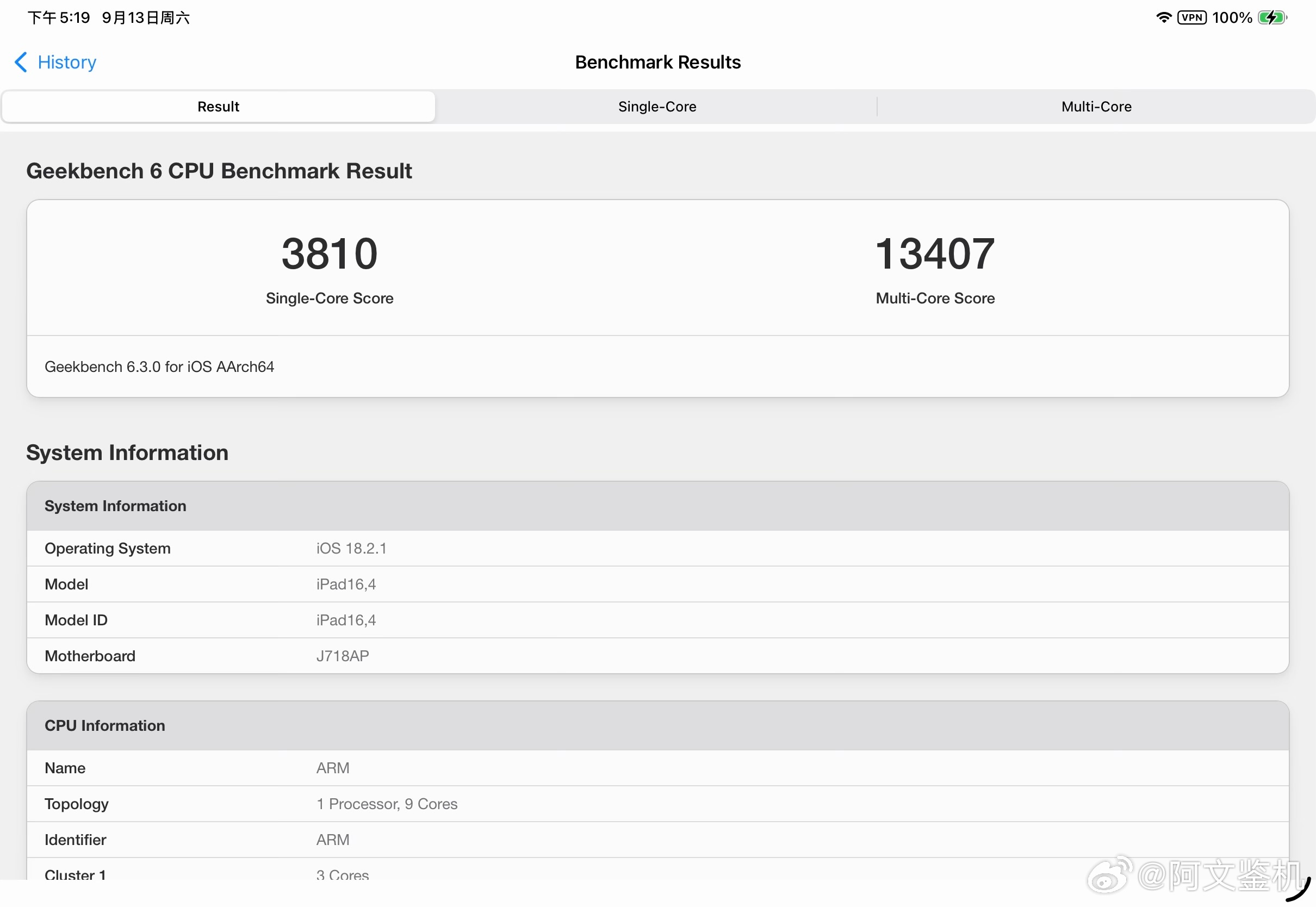The width and height of the screenshot is (1316, 907).
Task: Tap Geekbench 6.3.0 for iOS AArch64 text
Action: tap(159, 366)
